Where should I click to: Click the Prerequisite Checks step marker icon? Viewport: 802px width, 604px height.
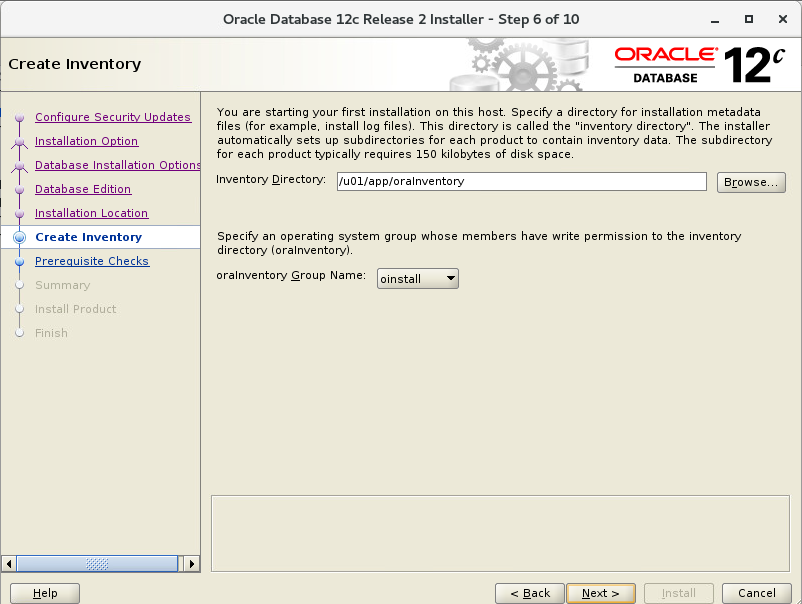tap(19, 261)
